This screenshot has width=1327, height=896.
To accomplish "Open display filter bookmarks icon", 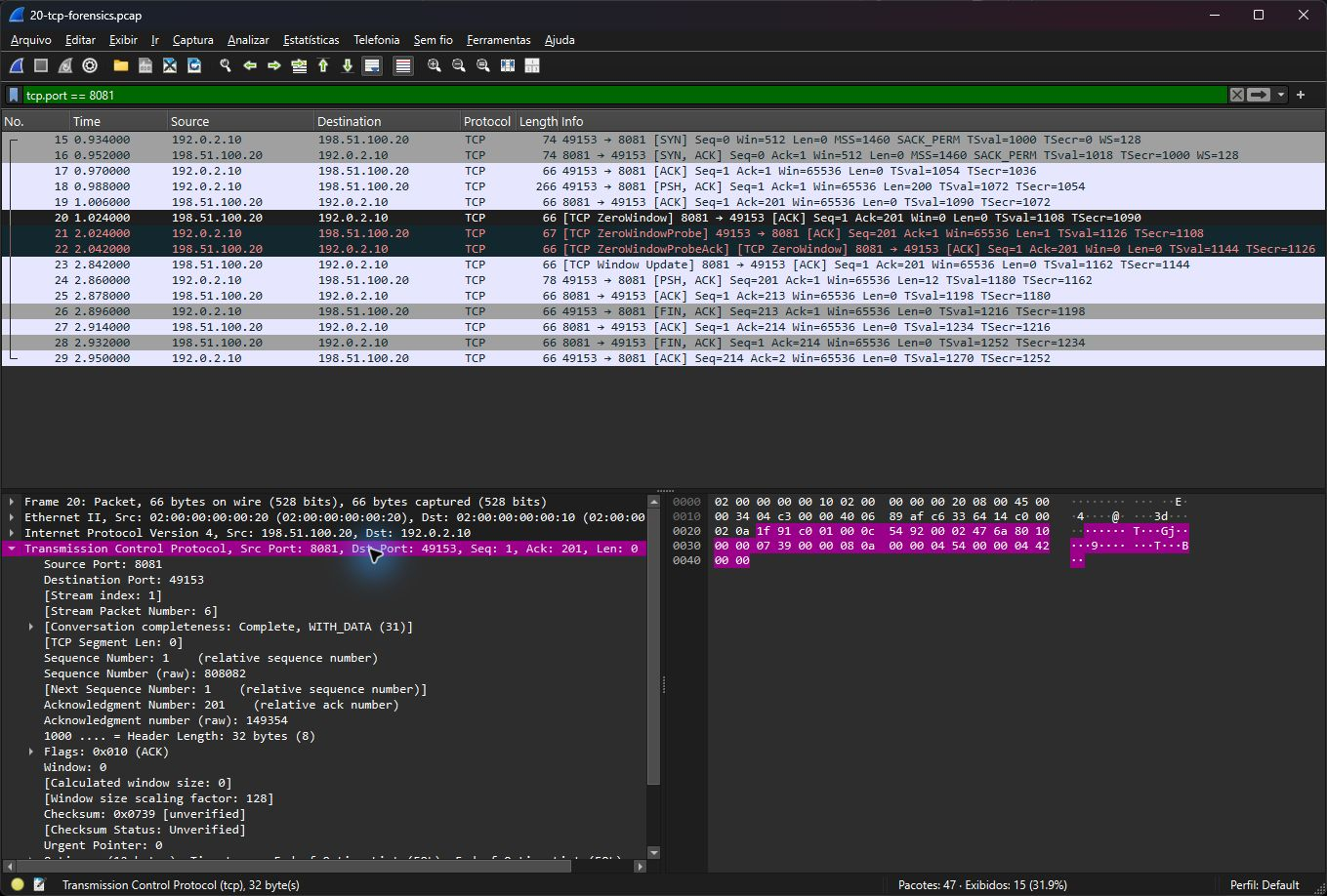I will (x=14, y=95).
